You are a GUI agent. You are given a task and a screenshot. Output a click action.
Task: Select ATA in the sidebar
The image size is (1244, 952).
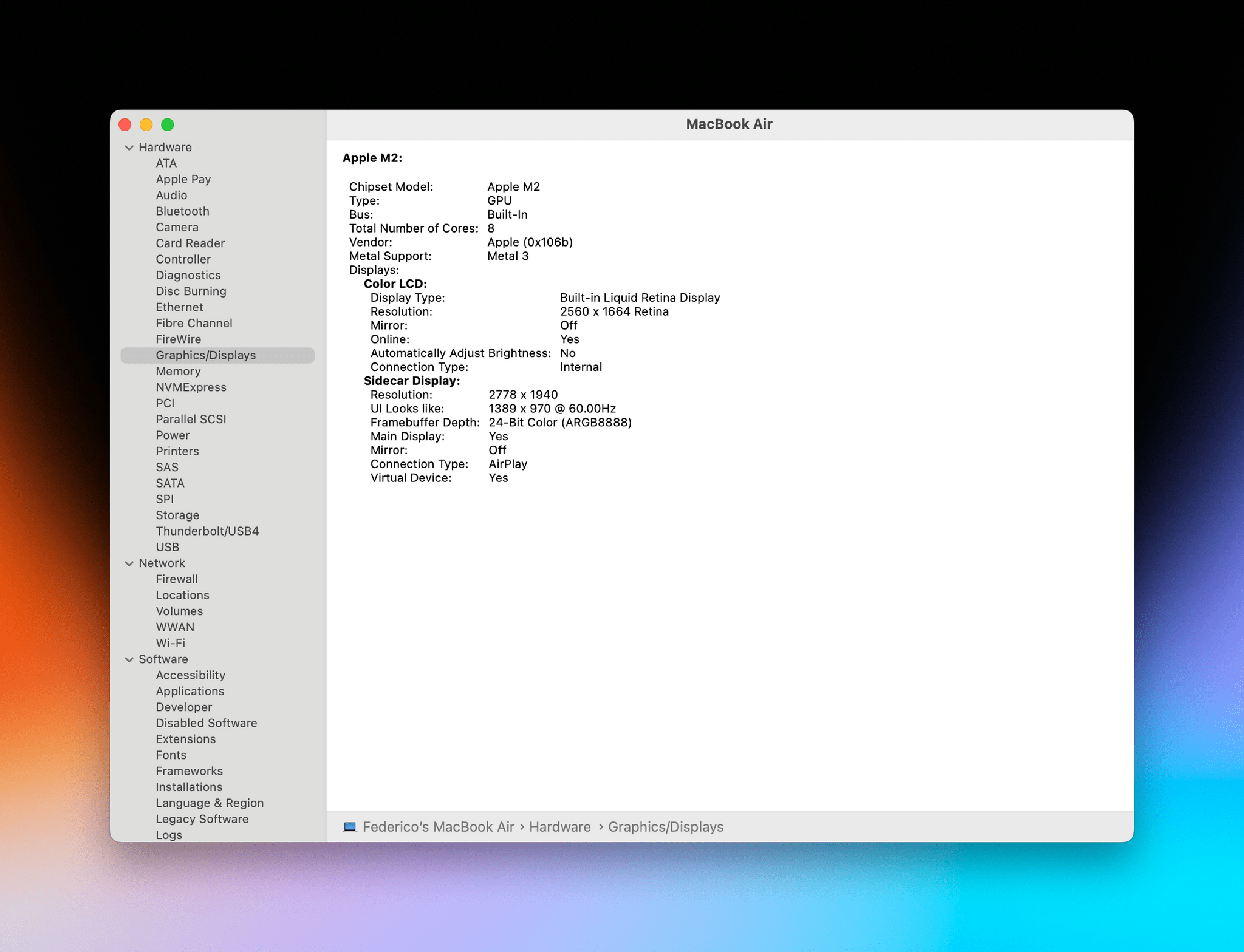point(166,163)
